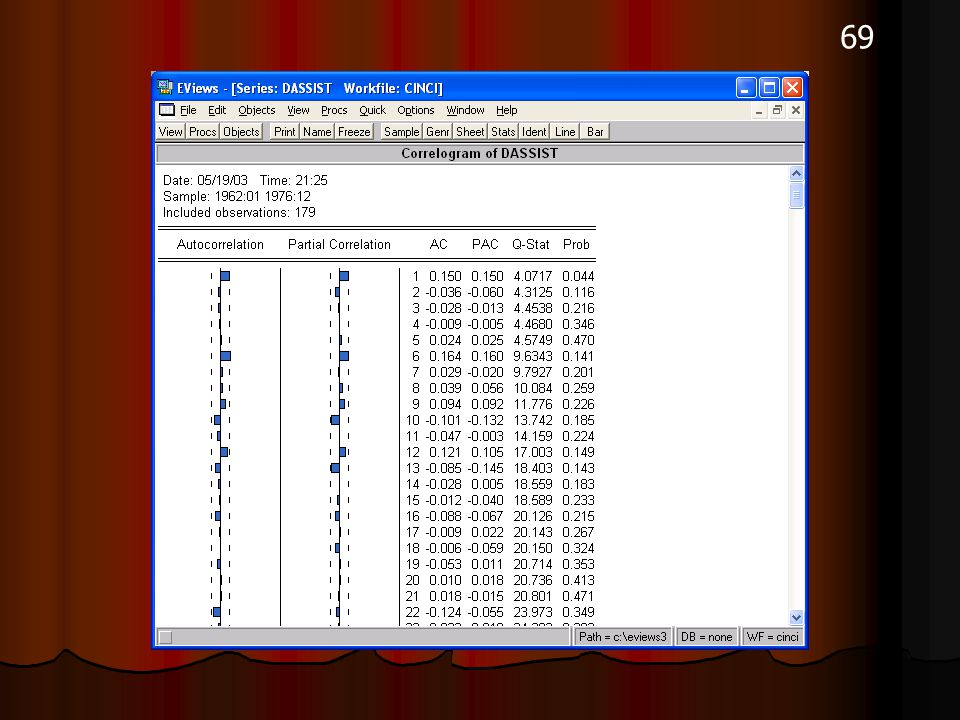Click the Path = c:\eviews3 status entry

(623, 637)
